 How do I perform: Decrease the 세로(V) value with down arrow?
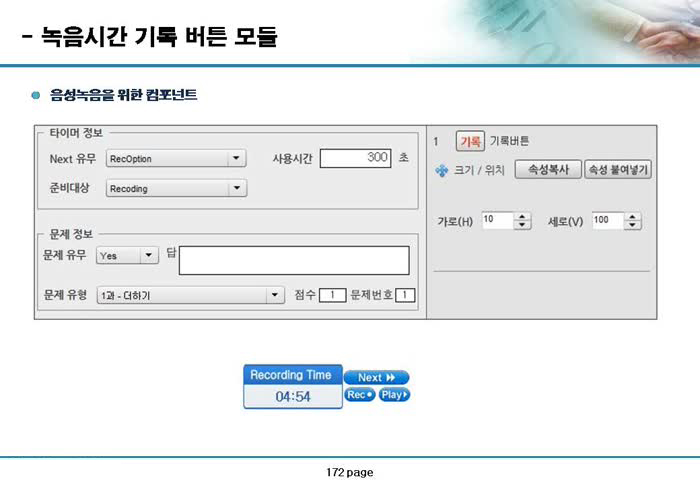pos(632,225)
